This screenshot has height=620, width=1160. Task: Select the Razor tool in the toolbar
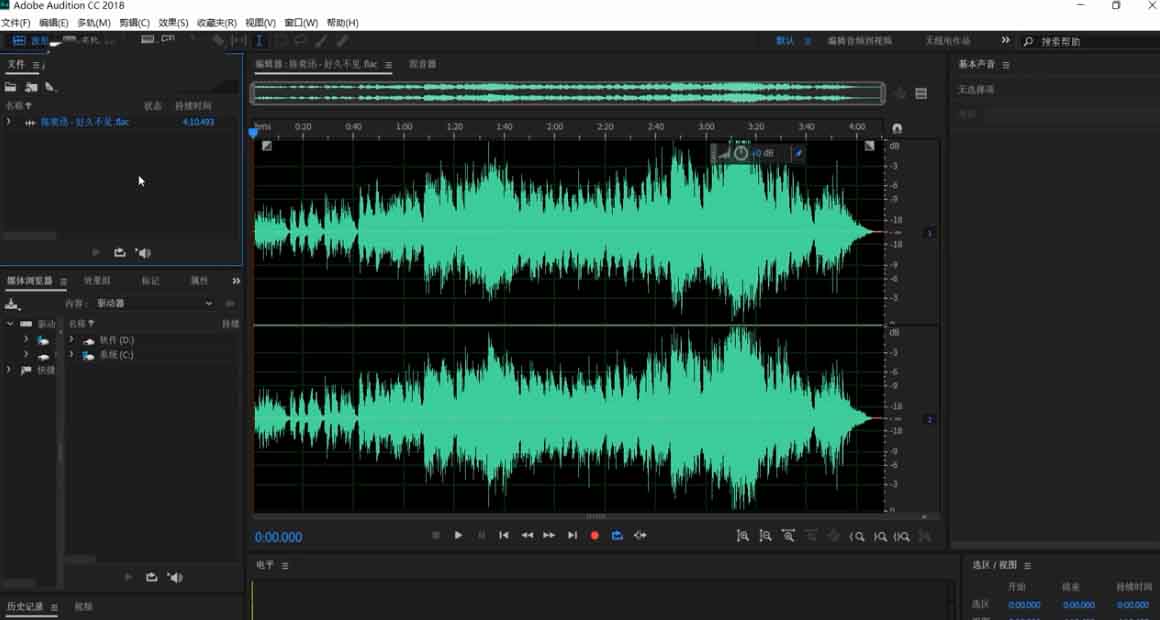coord(218,41)
